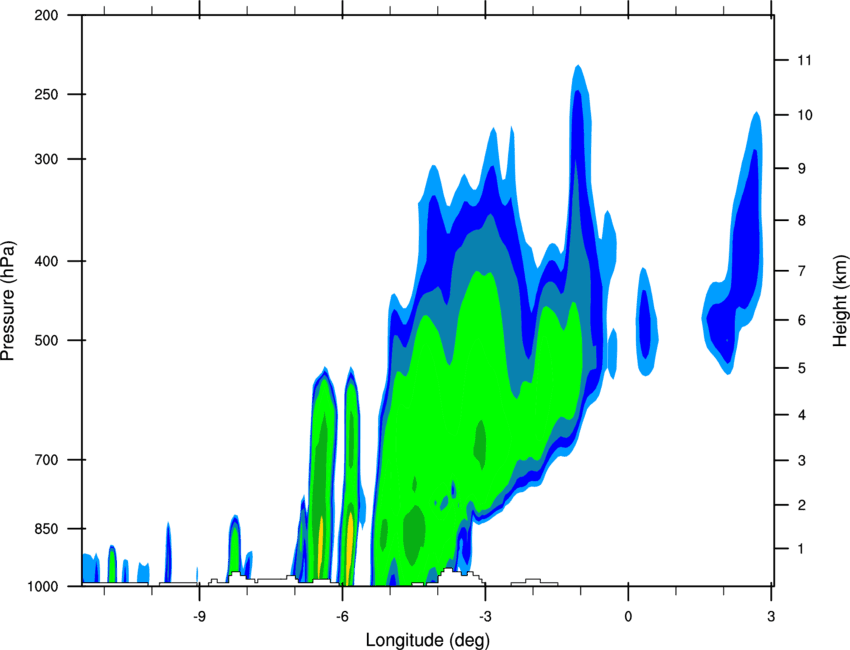Pick the 9 km height tick label
This screenshot has width=850, height=650.
coord(801,169)
